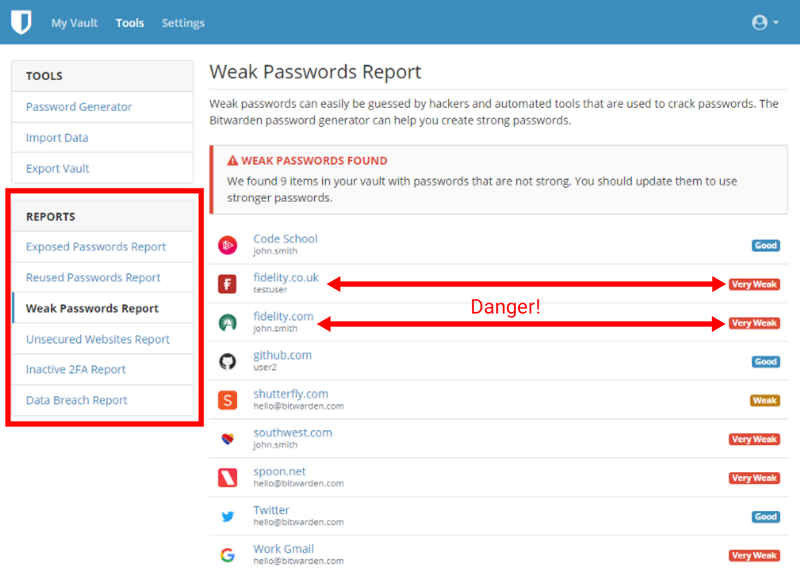The width and height of the screenshot is (800, 582).
Task: Open the fidelity.co.uk vault item
Action: (x=286, y=277)
